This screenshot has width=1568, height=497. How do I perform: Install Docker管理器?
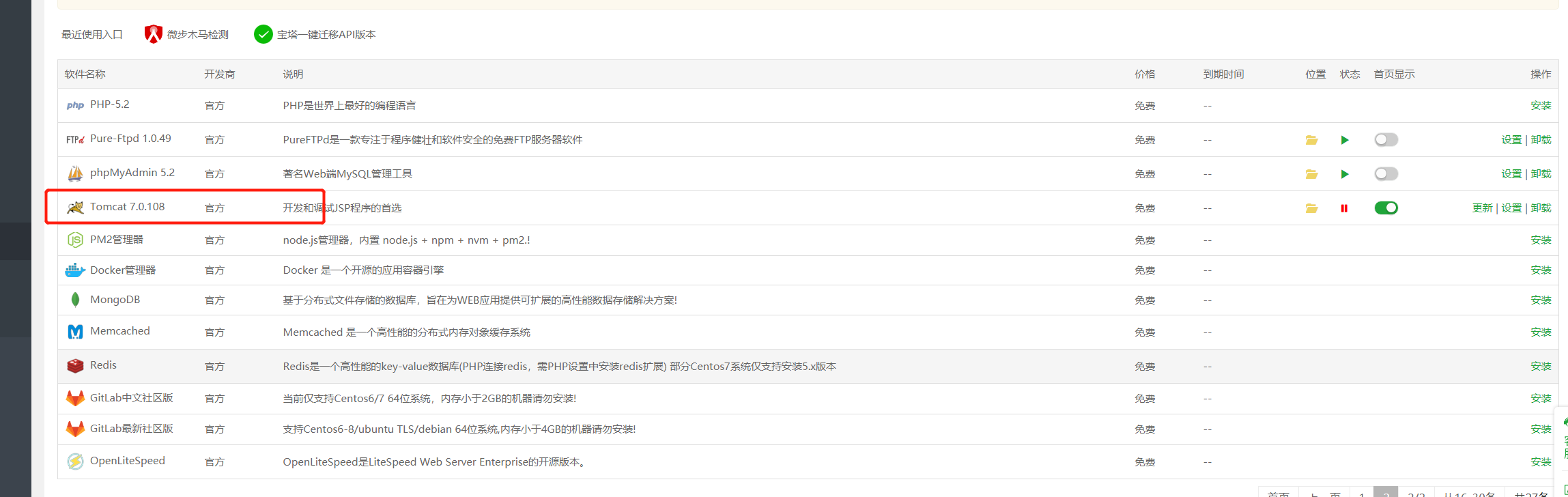click(1541, 270)
